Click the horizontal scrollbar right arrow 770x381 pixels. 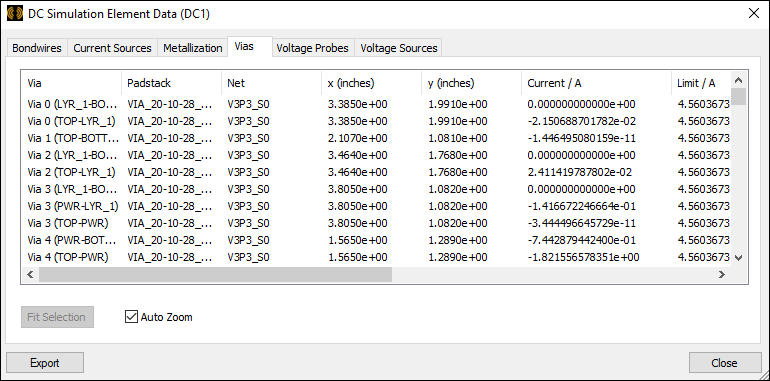tap(722, 274)
